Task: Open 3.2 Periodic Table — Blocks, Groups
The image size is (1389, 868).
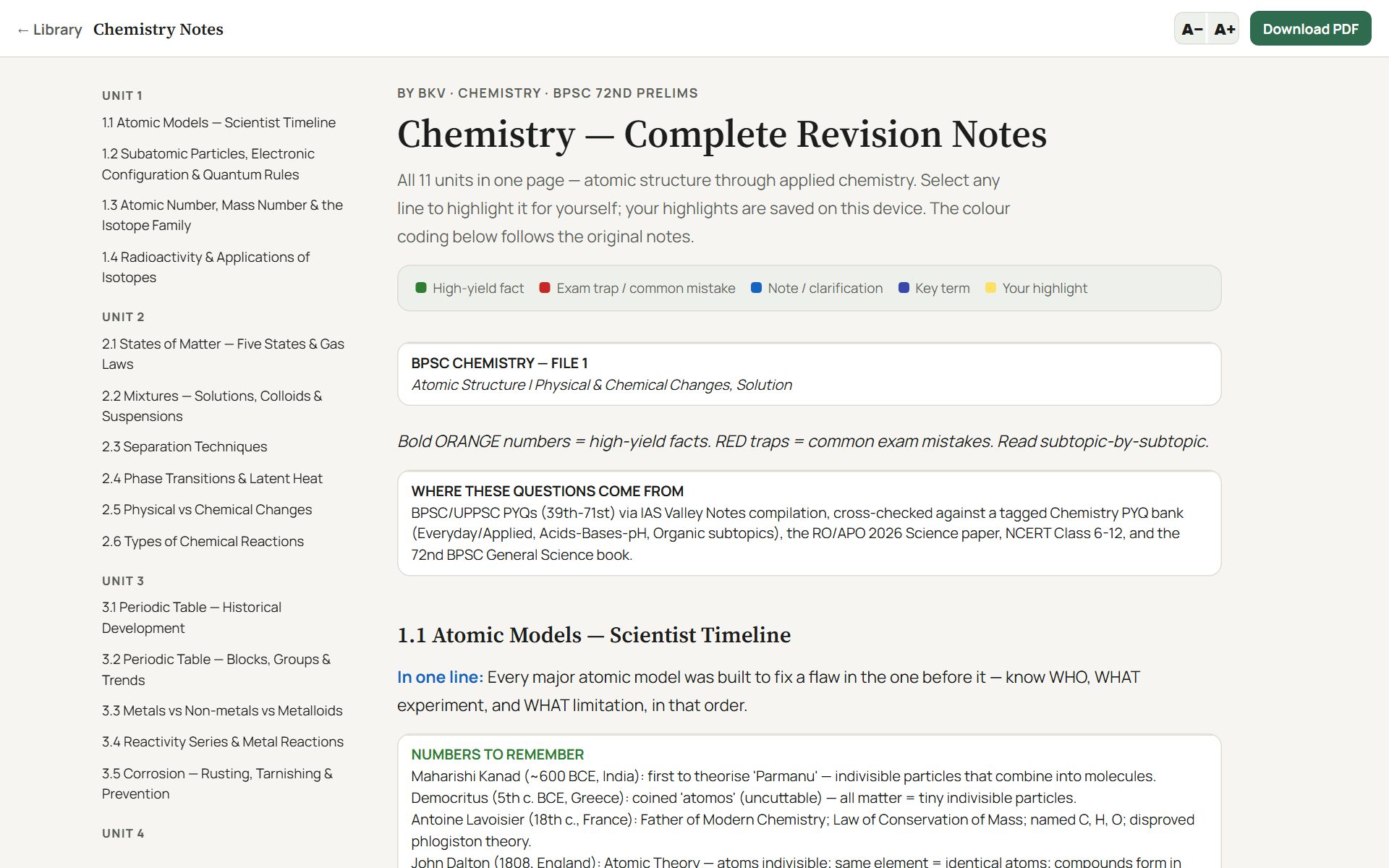Action: (x=216, y=670)
